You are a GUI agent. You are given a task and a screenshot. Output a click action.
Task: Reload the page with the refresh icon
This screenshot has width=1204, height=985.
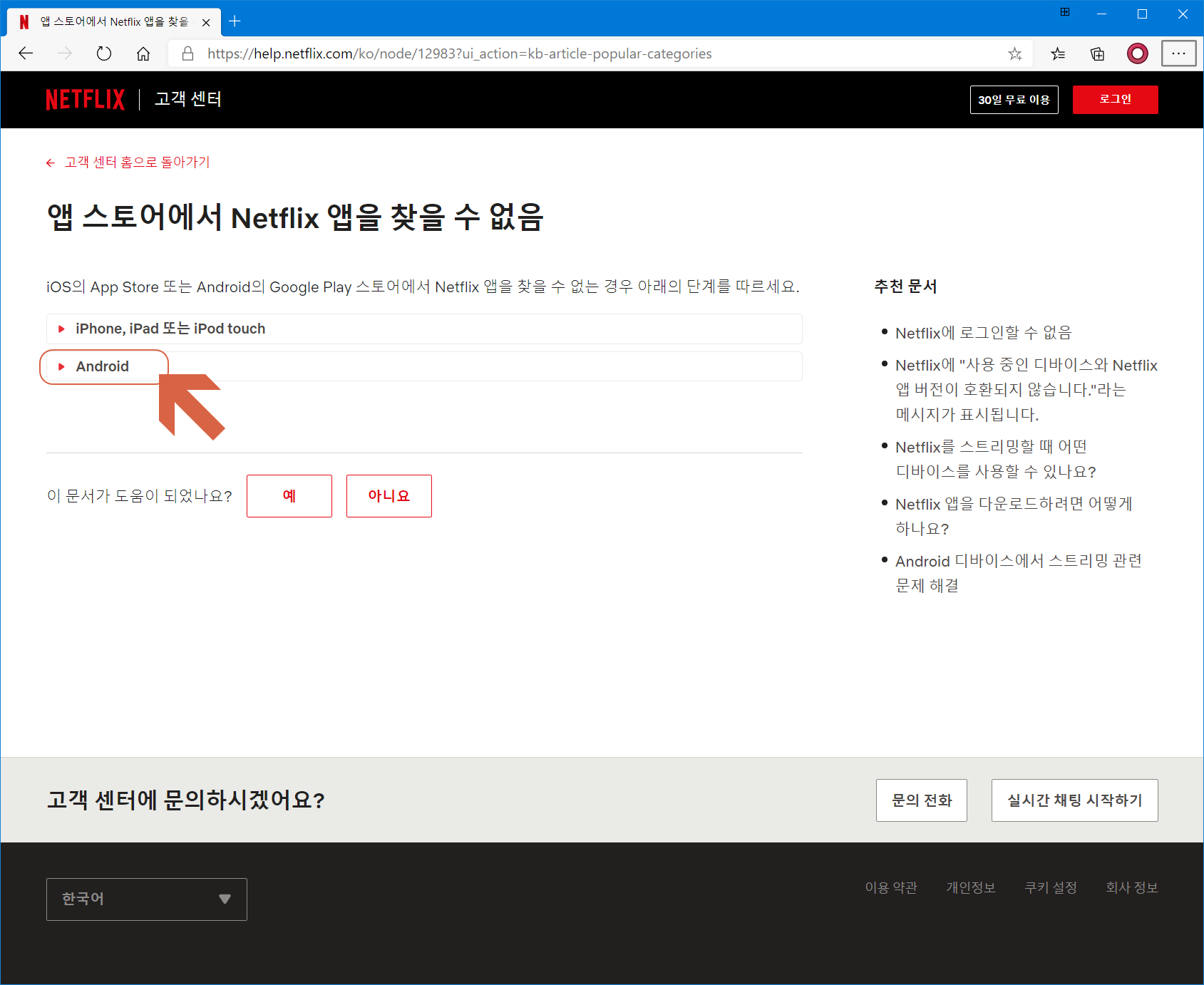click(x=104, y=53)
